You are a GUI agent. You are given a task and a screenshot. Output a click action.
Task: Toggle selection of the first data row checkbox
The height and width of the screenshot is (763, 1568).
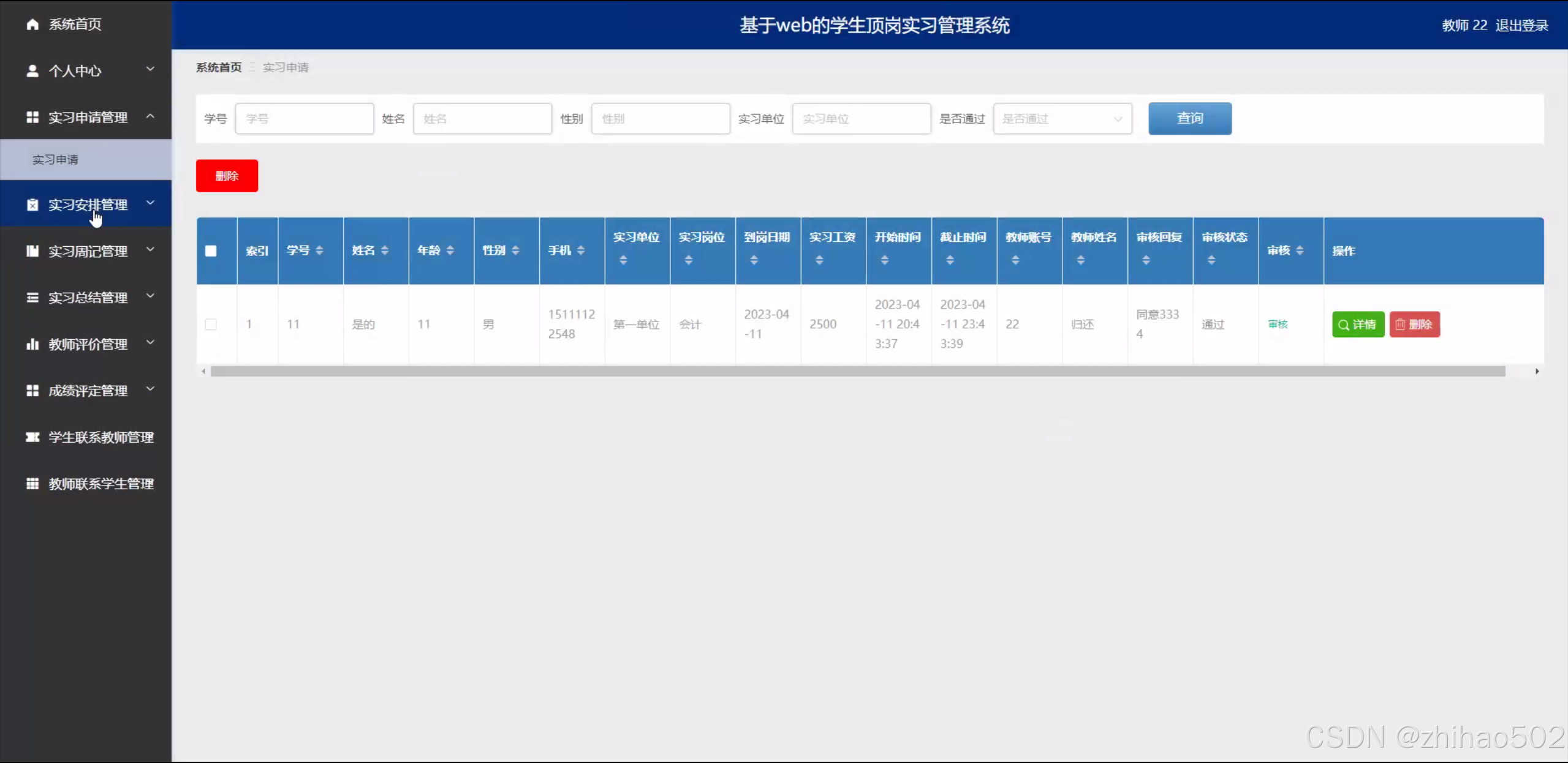tap(211, 325)
